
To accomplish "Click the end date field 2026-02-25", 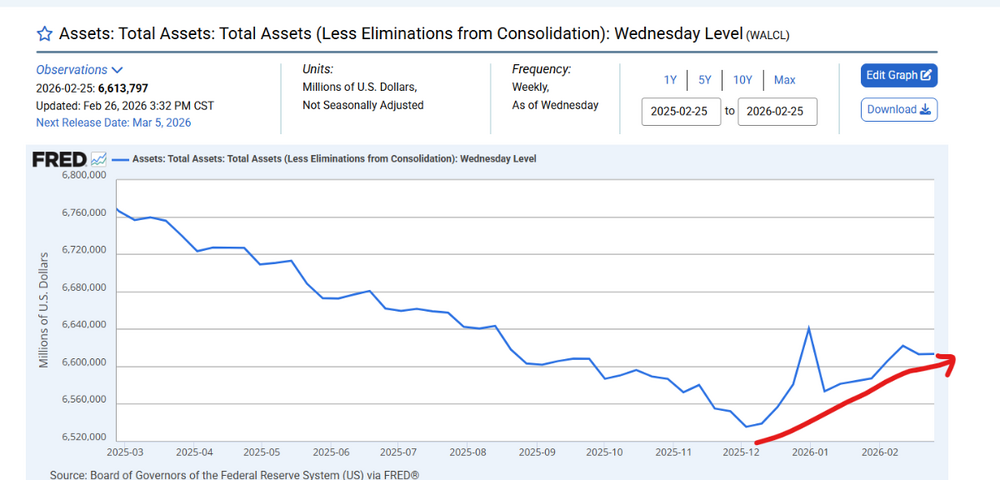I will pyautogui.click(x=777, y=112).
